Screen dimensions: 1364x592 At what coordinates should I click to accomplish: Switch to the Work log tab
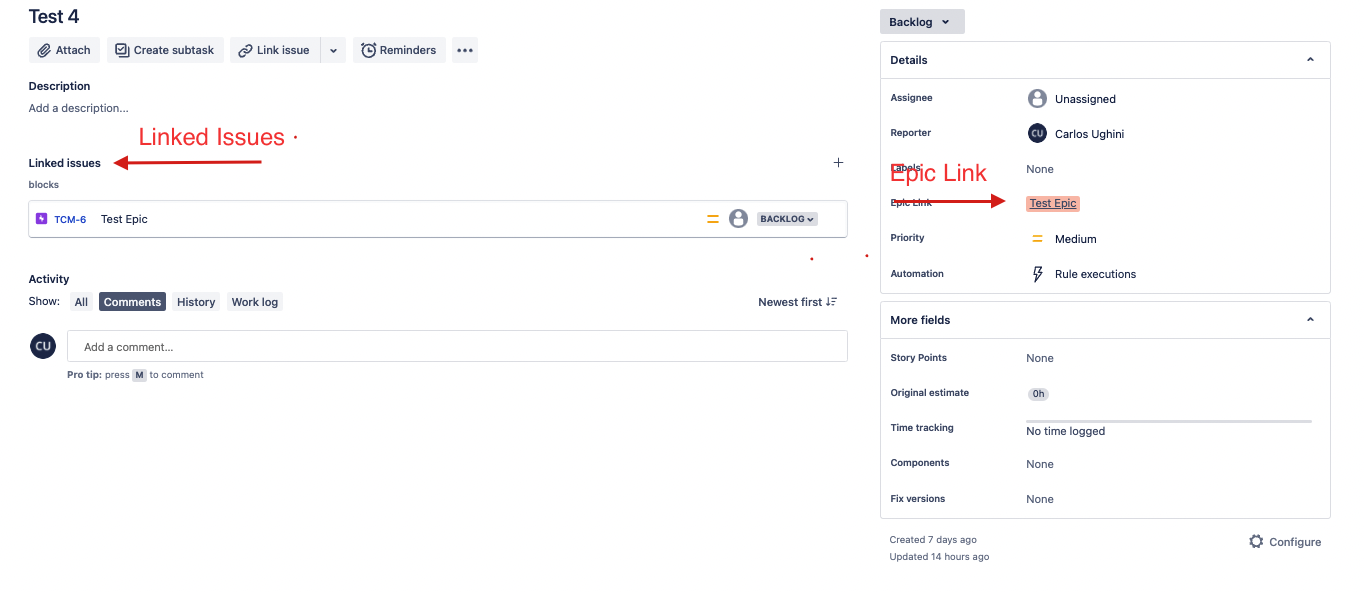[x=254, y=301]
